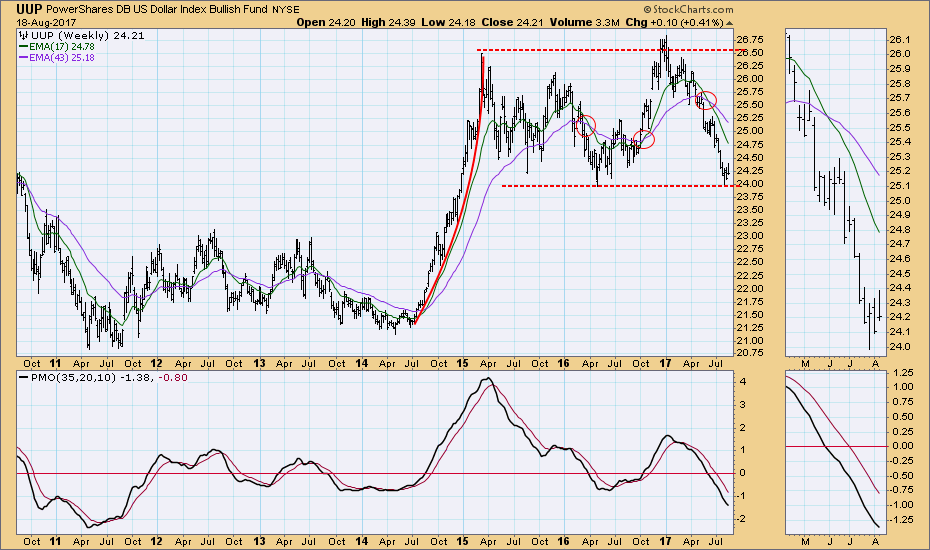Image resolution: width=930 pixels, height=550 pixels.
Task: Click the 24.00 price axis label on main chart
Action: click(x=749, y=184)
